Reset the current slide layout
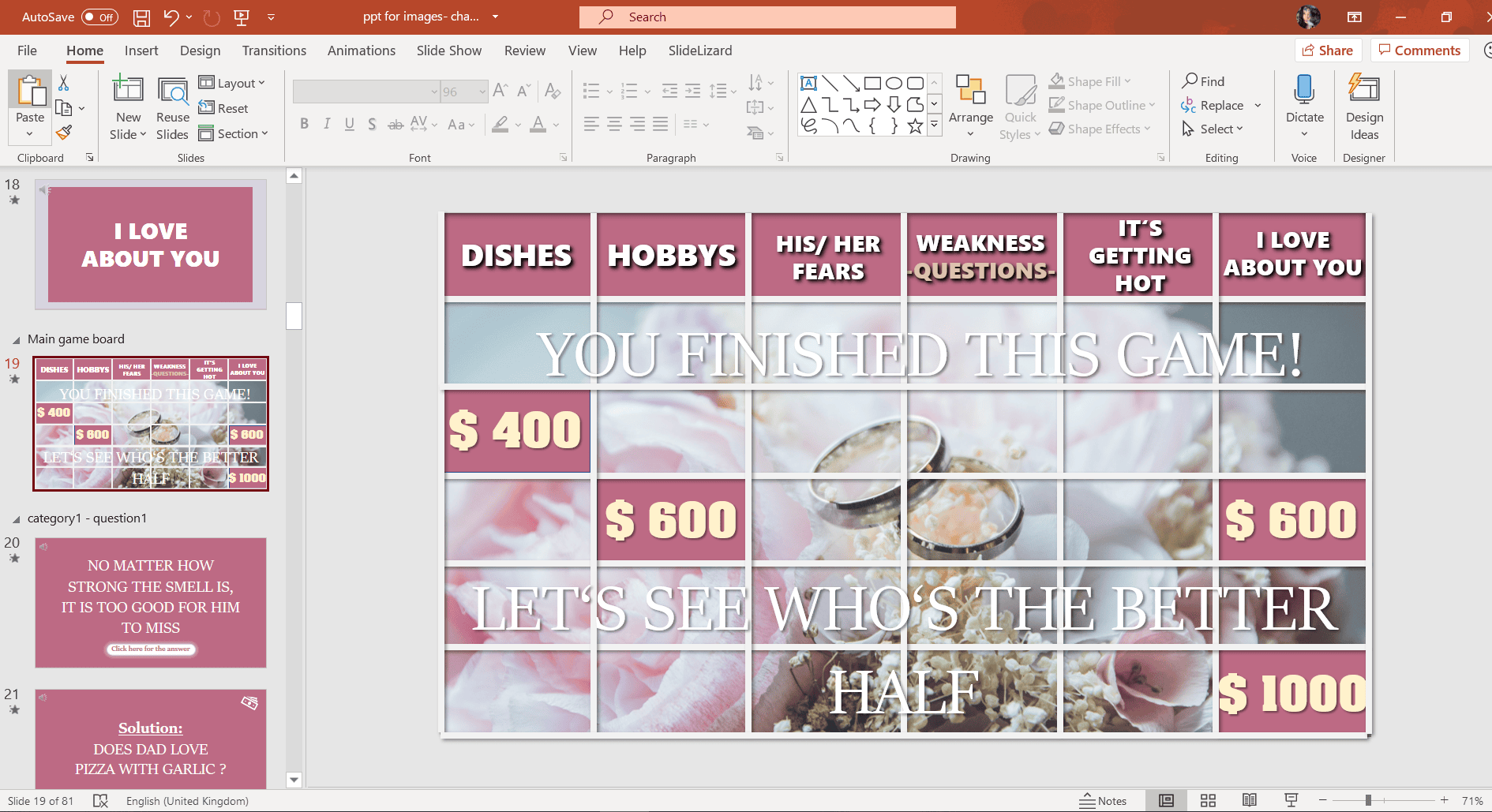Screen dimensions: 1492x812 (223, 108)
